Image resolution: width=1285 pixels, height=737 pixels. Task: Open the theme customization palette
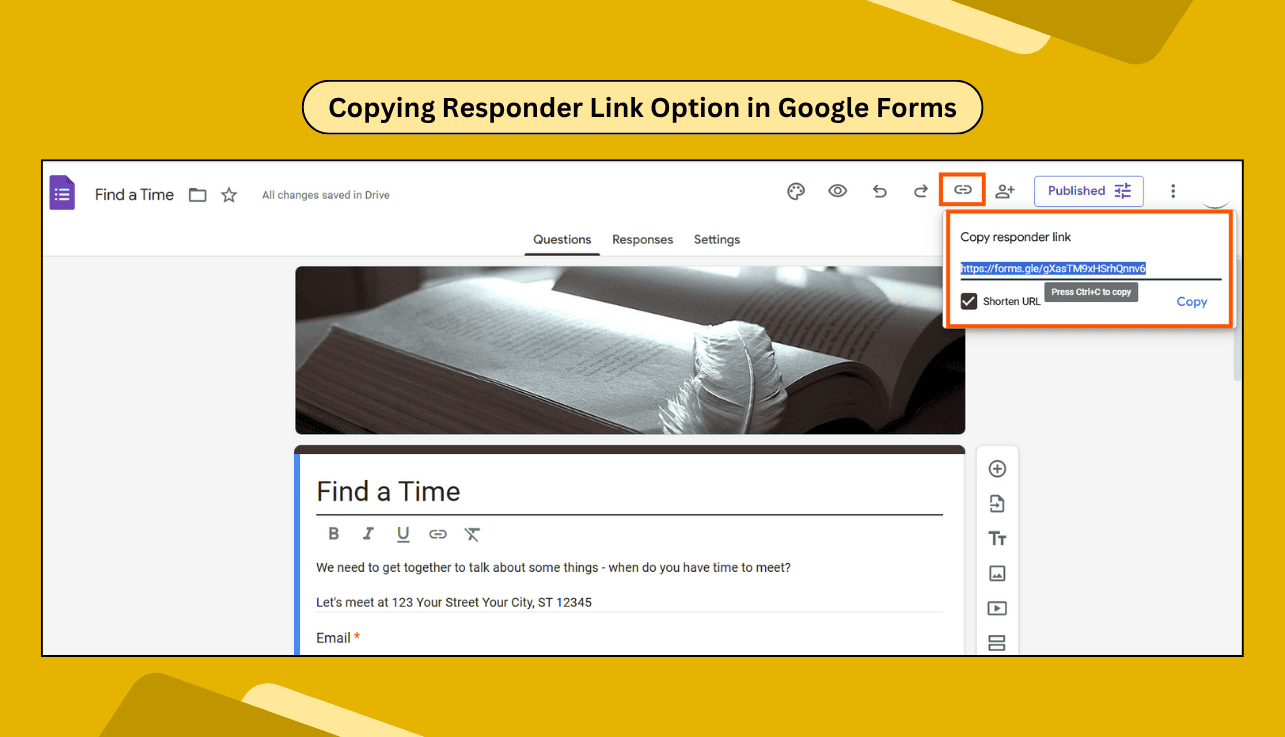coord(795,190)
